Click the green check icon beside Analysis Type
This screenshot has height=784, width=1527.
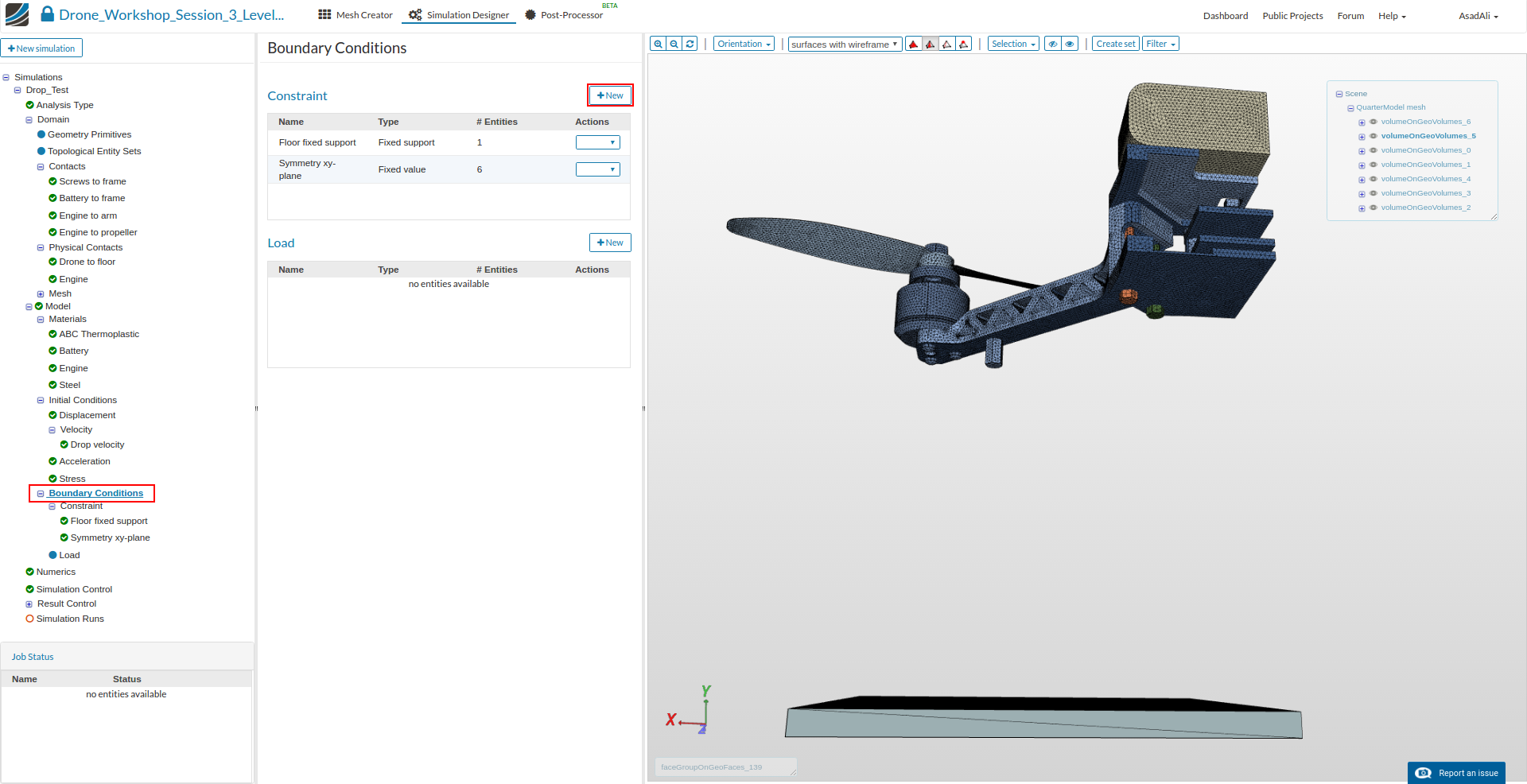pos(29,105)
